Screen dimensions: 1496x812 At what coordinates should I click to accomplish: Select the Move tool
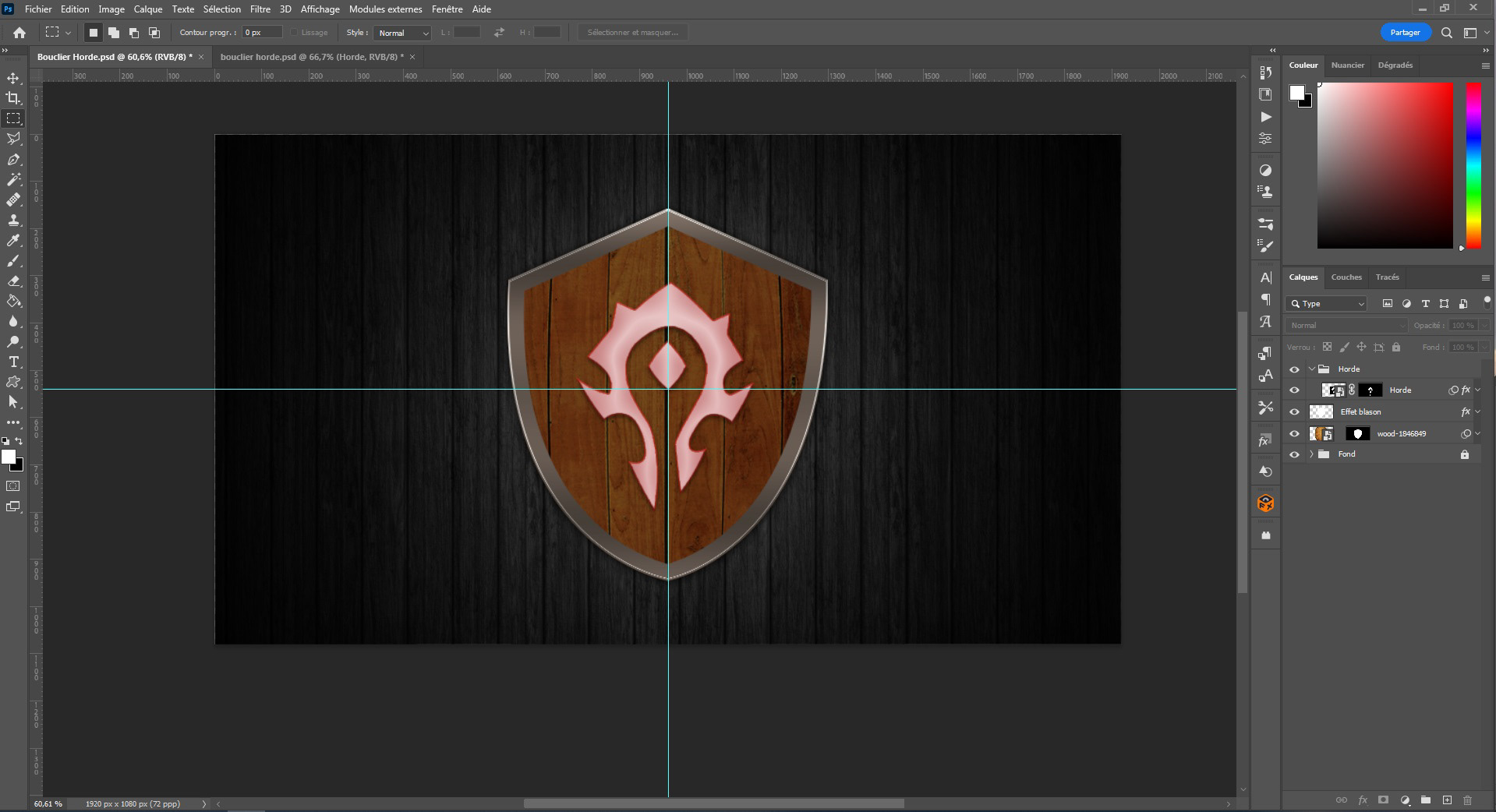click(x=13, y=78)
